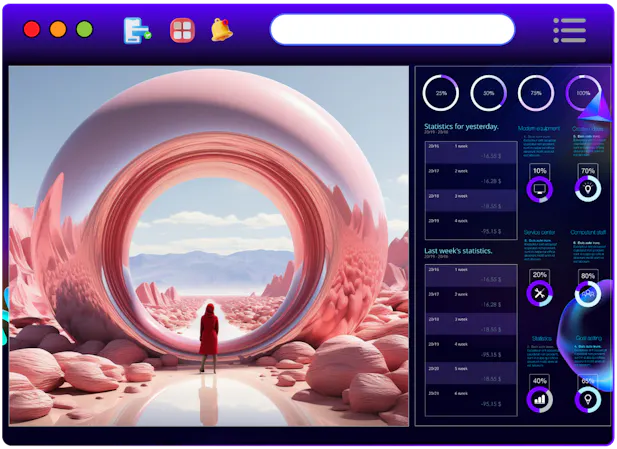Open the yellow notification bell
The image size is (617, 449).
[x=222, y=30]
